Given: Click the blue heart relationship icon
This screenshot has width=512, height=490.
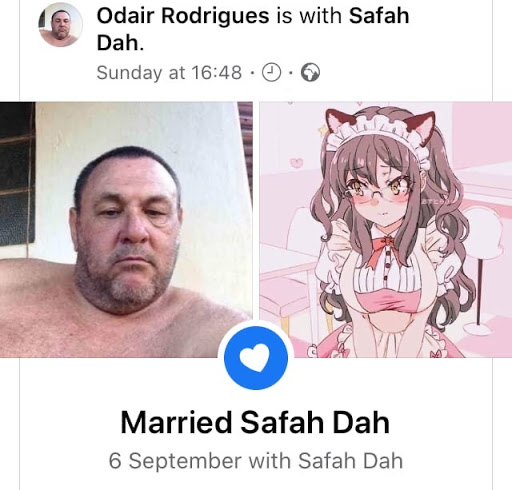Looking at the screenshot, I should 256,358.
